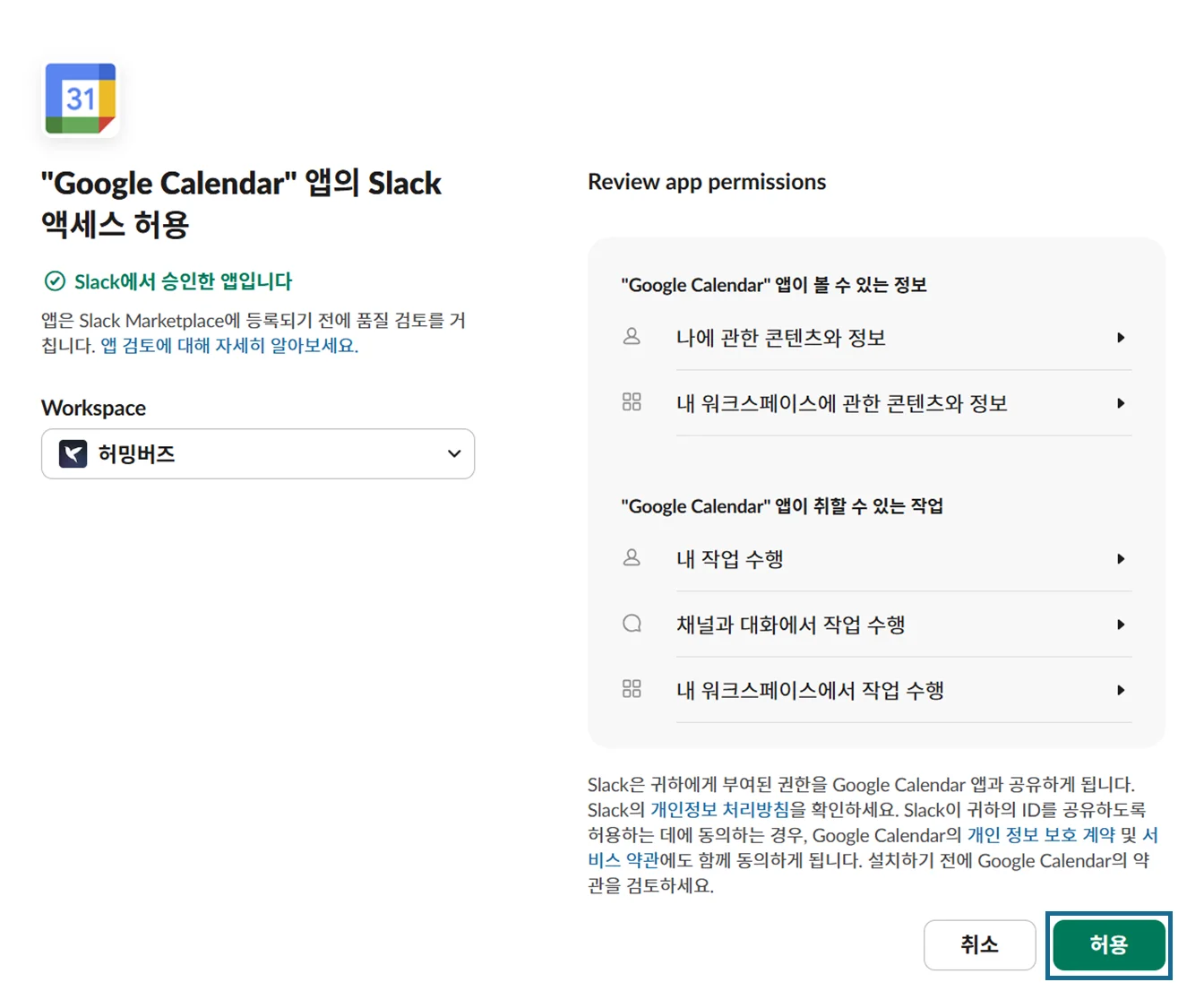Click chat bubble icon beside 채널과 대화에서 작업 수행
The width and height of the screenshot is (1204, 1008).
632,624
